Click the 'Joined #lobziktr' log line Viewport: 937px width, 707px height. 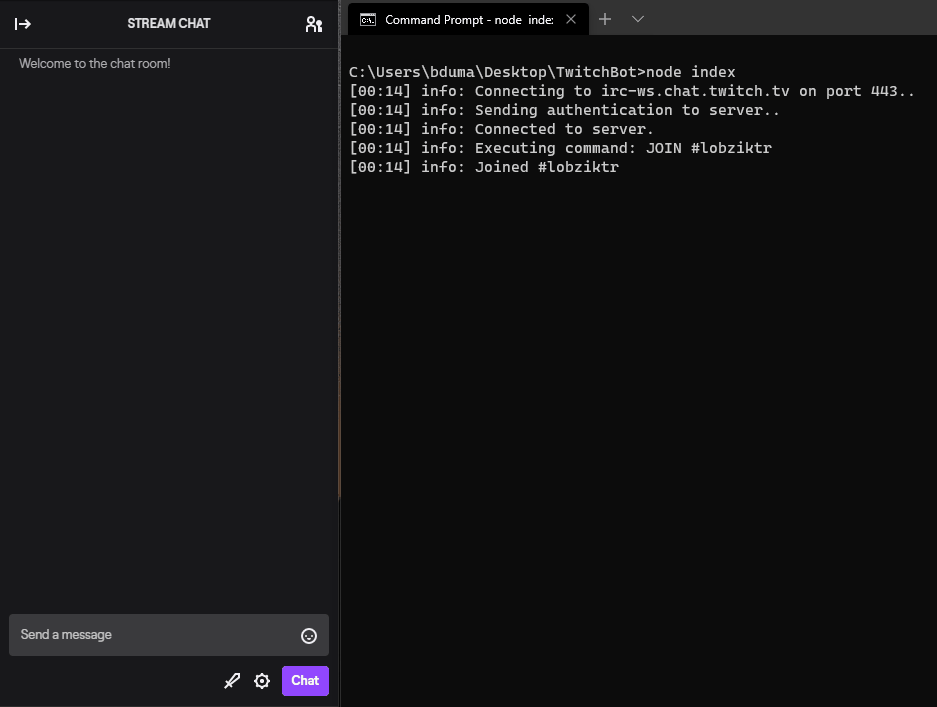coord(483,167)
